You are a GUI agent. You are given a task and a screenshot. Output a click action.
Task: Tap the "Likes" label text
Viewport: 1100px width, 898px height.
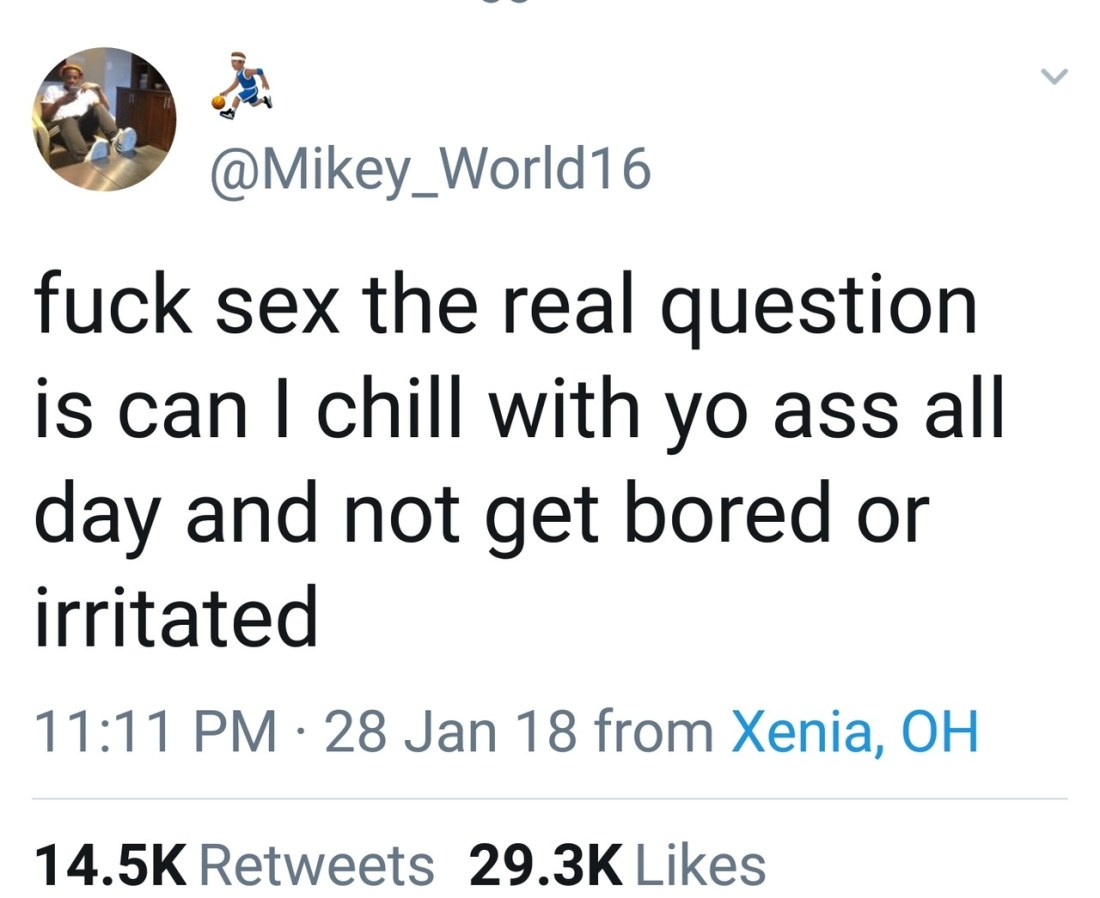point(699,864)
